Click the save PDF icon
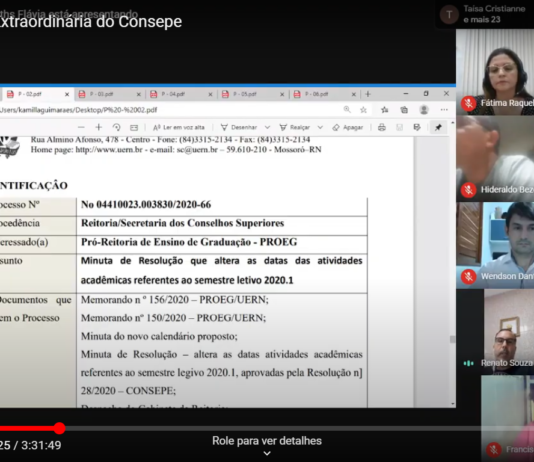The height and width of the screenshot is (462, 534). pos(399,127)
